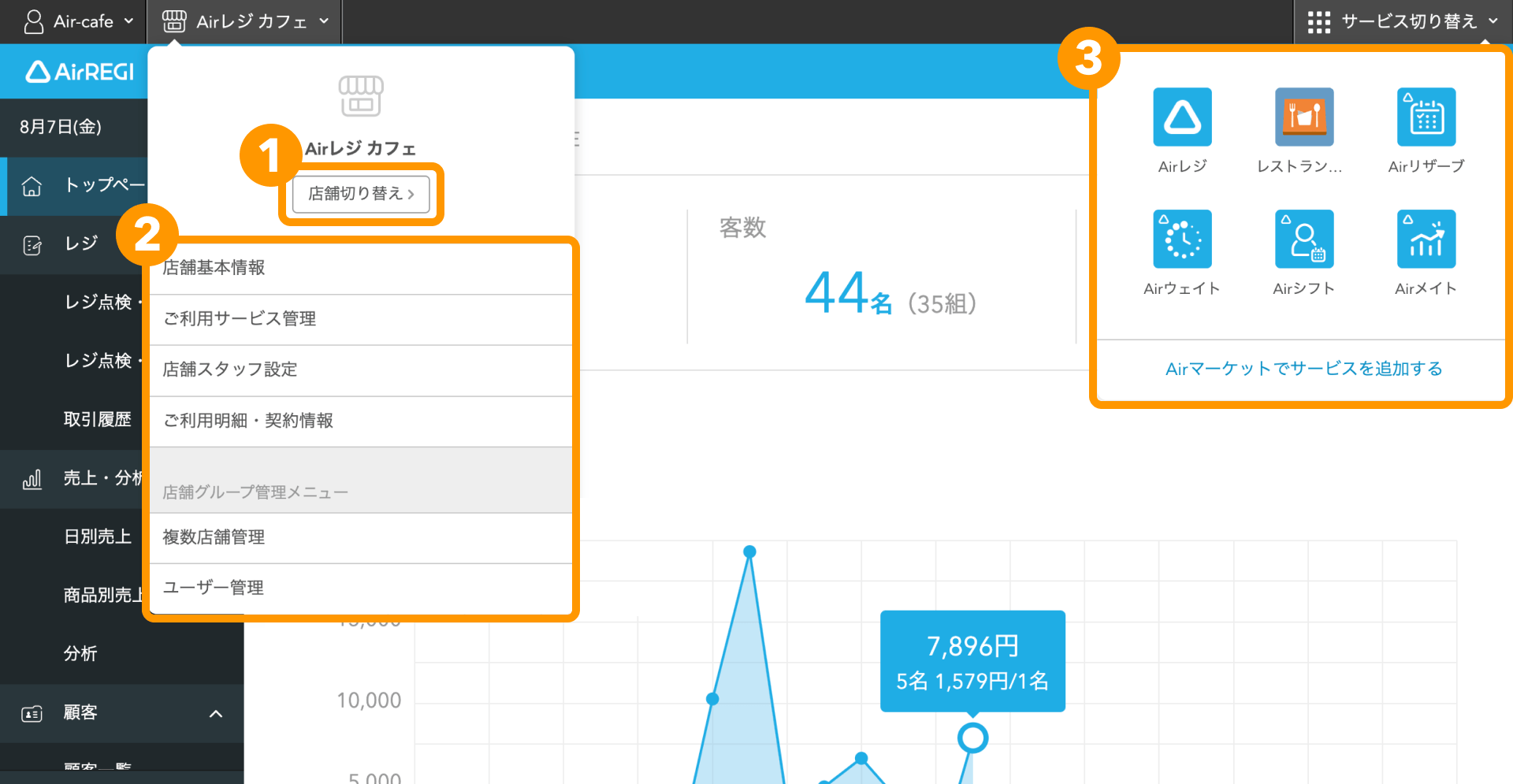Click the 店舗切り替え button

point(361,194)
